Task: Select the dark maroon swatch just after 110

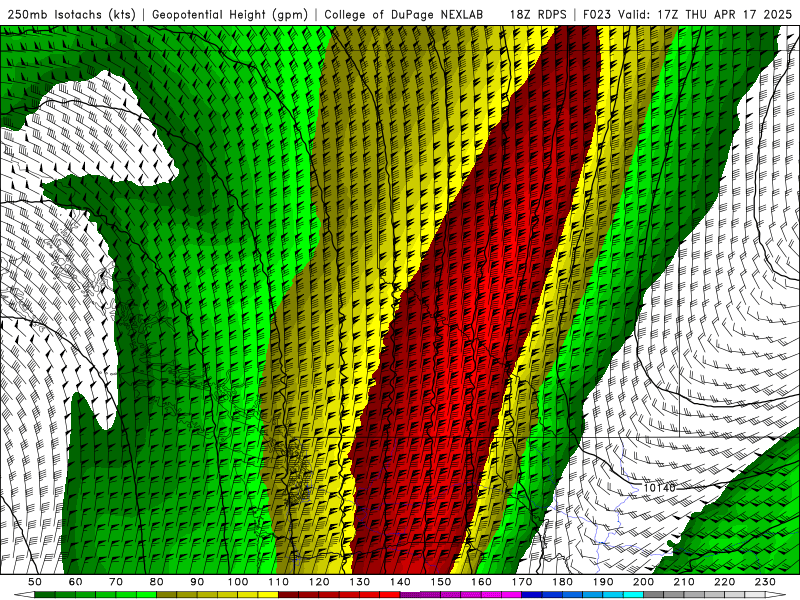Action: coord(288,594)
